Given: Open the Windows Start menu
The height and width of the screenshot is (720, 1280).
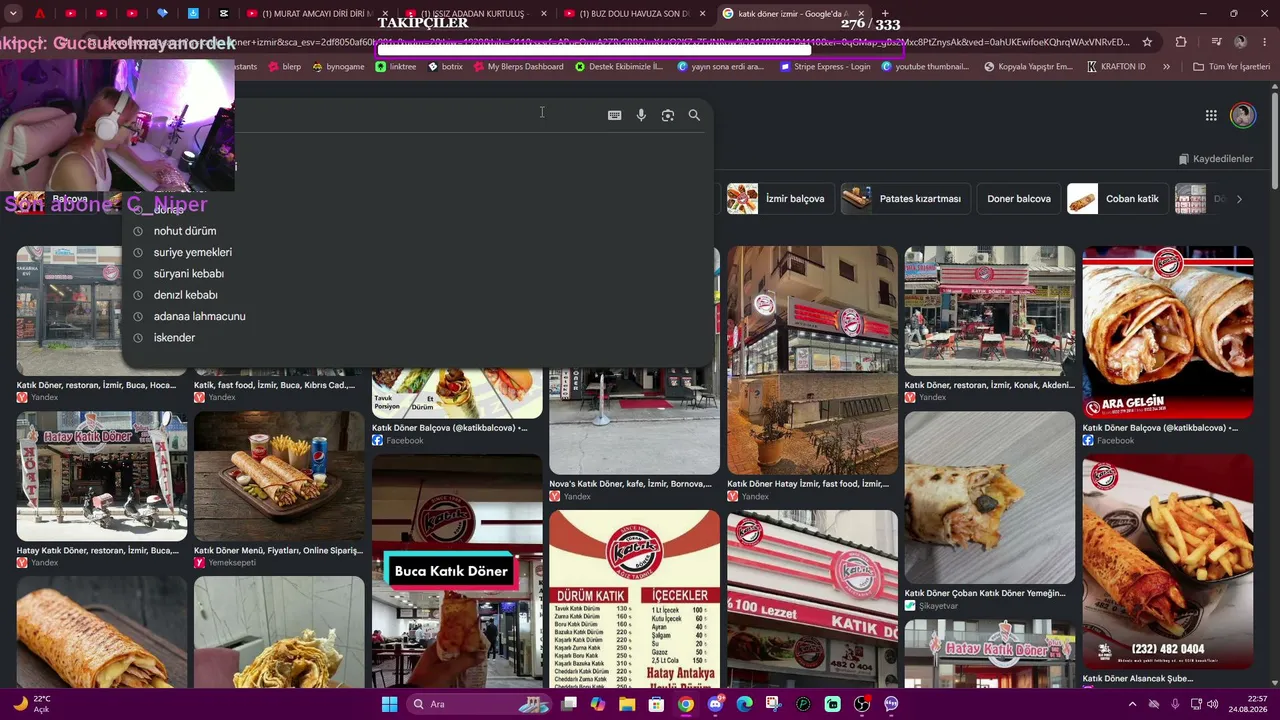Looking at the screenshot, I should point(389,704).
